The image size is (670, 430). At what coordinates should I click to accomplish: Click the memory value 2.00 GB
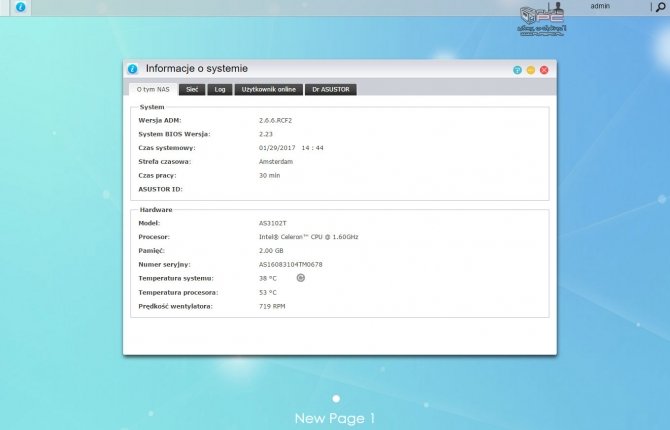pos(271,250)
